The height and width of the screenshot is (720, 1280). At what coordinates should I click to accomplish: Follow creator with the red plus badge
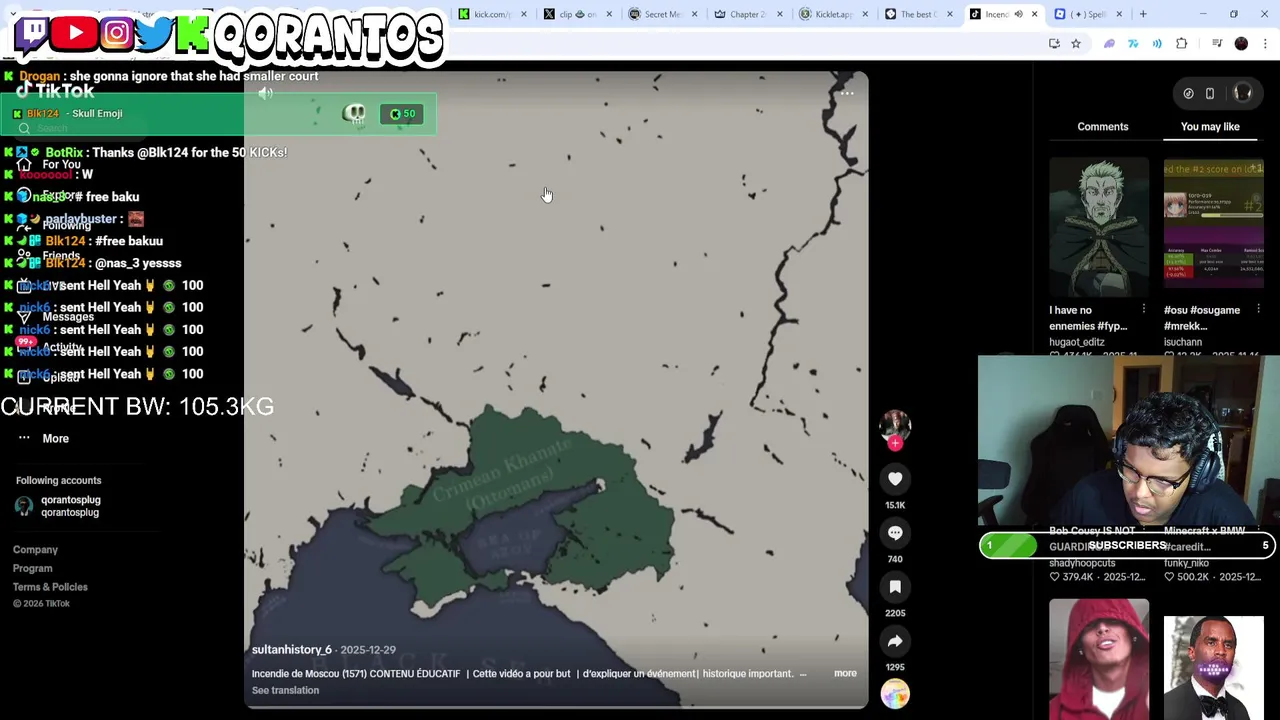[895, 443]
